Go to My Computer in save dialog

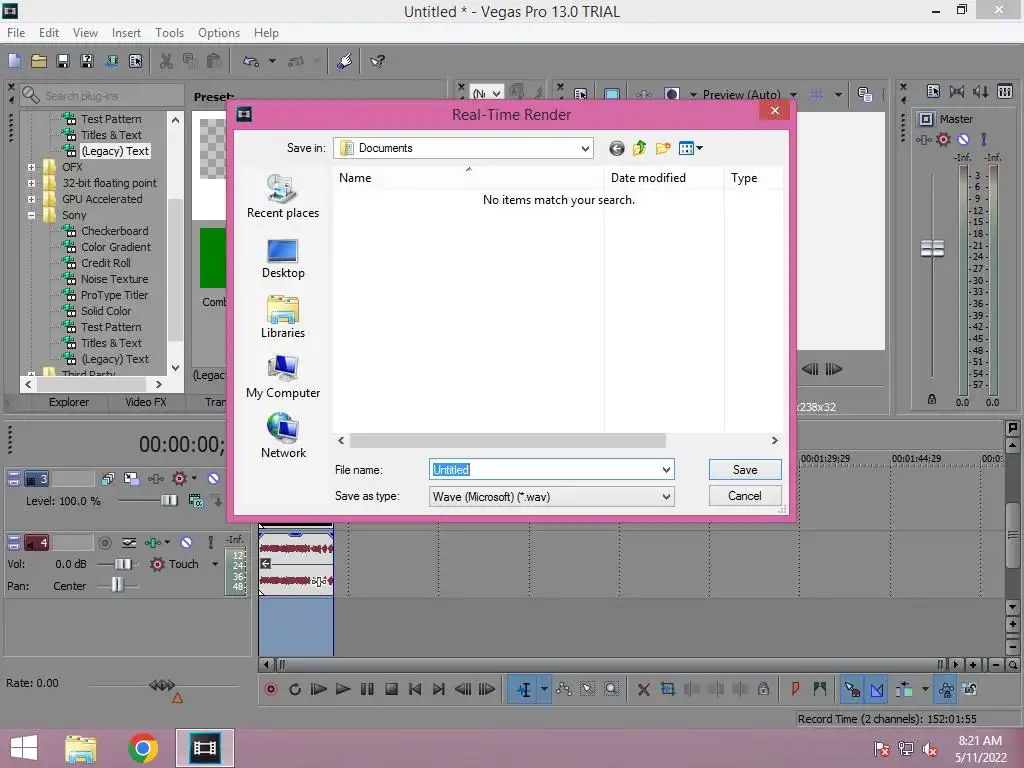click(x=283, y=377)
